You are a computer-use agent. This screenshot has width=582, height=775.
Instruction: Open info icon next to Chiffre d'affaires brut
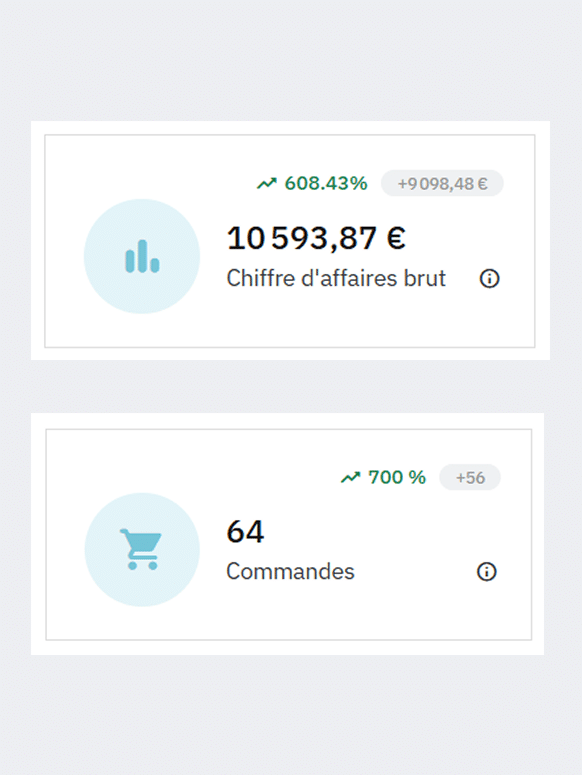point(489,279)
